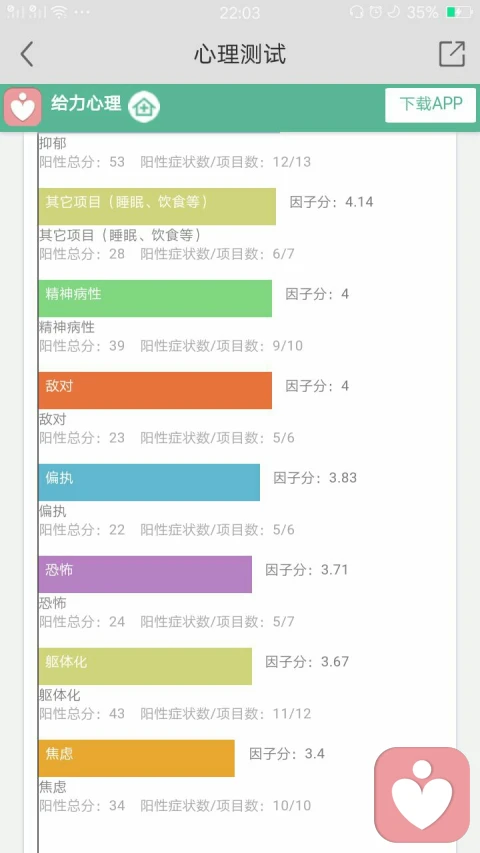
Task: Select the yellow-orange 焦虑 bar
Action: [x=137, y=758]
